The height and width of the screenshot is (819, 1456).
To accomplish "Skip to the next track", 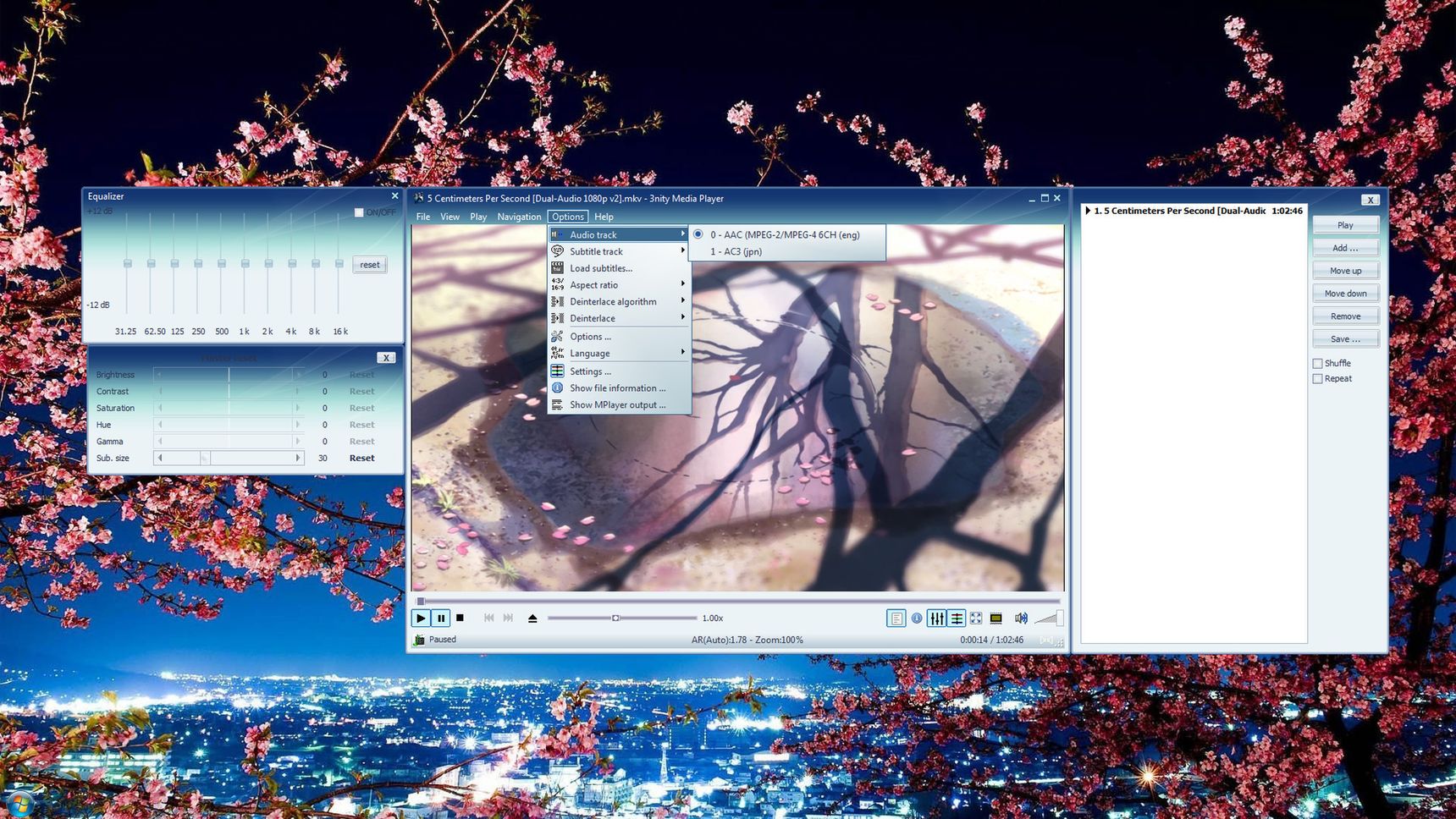I will 508,618.
